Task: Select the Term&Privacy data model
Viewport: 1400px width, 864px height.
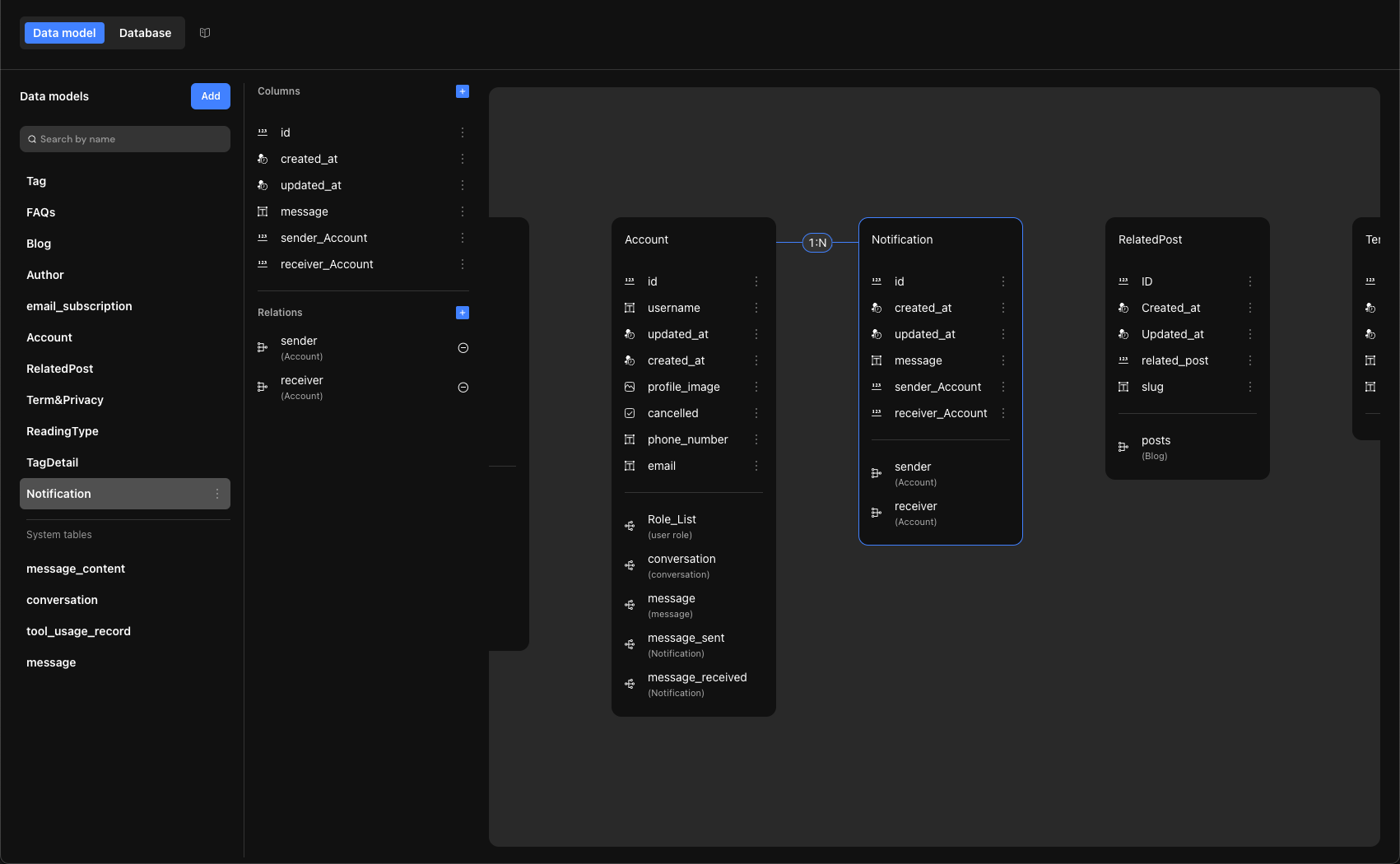Action: pyautogui.click(x=125, y=400)
